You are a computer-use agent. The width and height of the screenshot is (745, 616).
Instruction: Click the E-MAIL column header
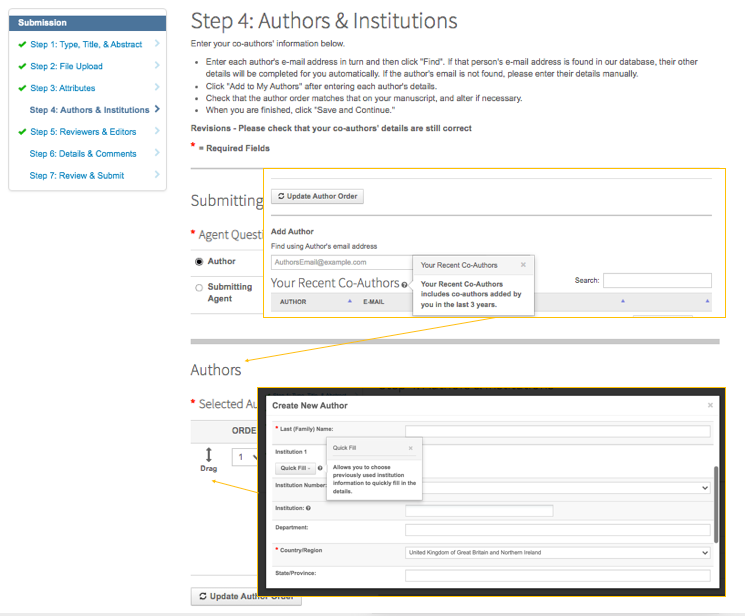(x=373, y=302)
